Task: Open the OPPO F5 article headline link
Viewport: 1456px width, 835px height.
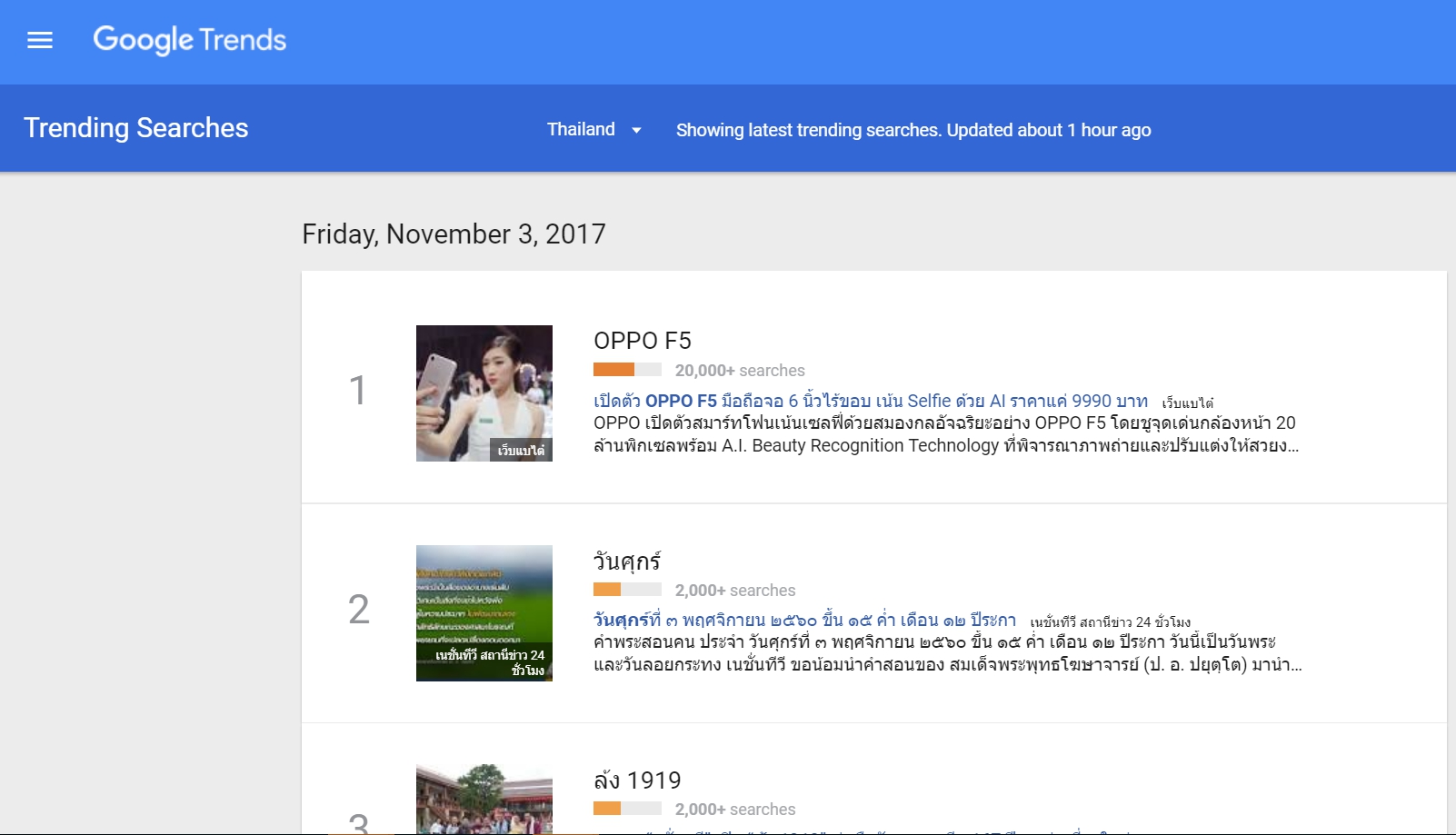Action: (x=870, y=401)
